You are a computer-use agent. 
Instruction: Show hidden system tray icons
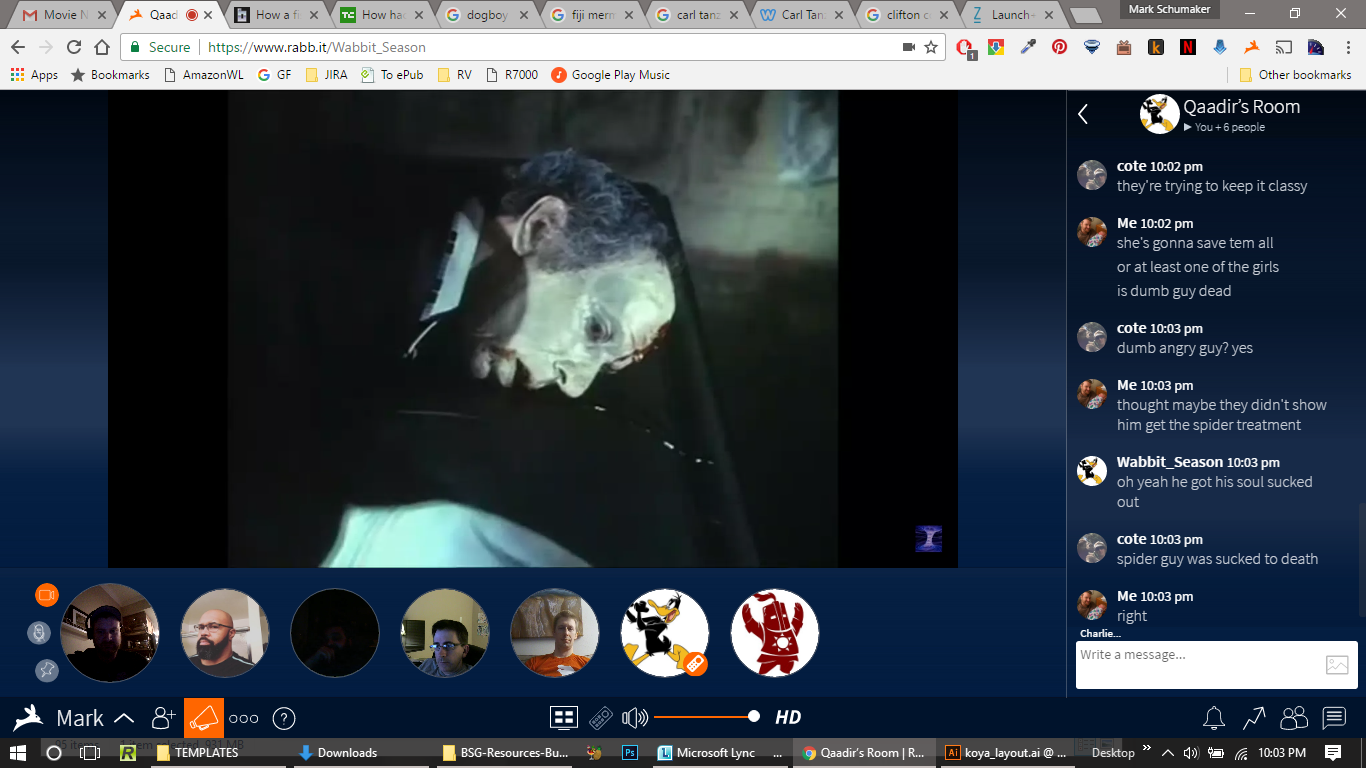[1166, 752]
